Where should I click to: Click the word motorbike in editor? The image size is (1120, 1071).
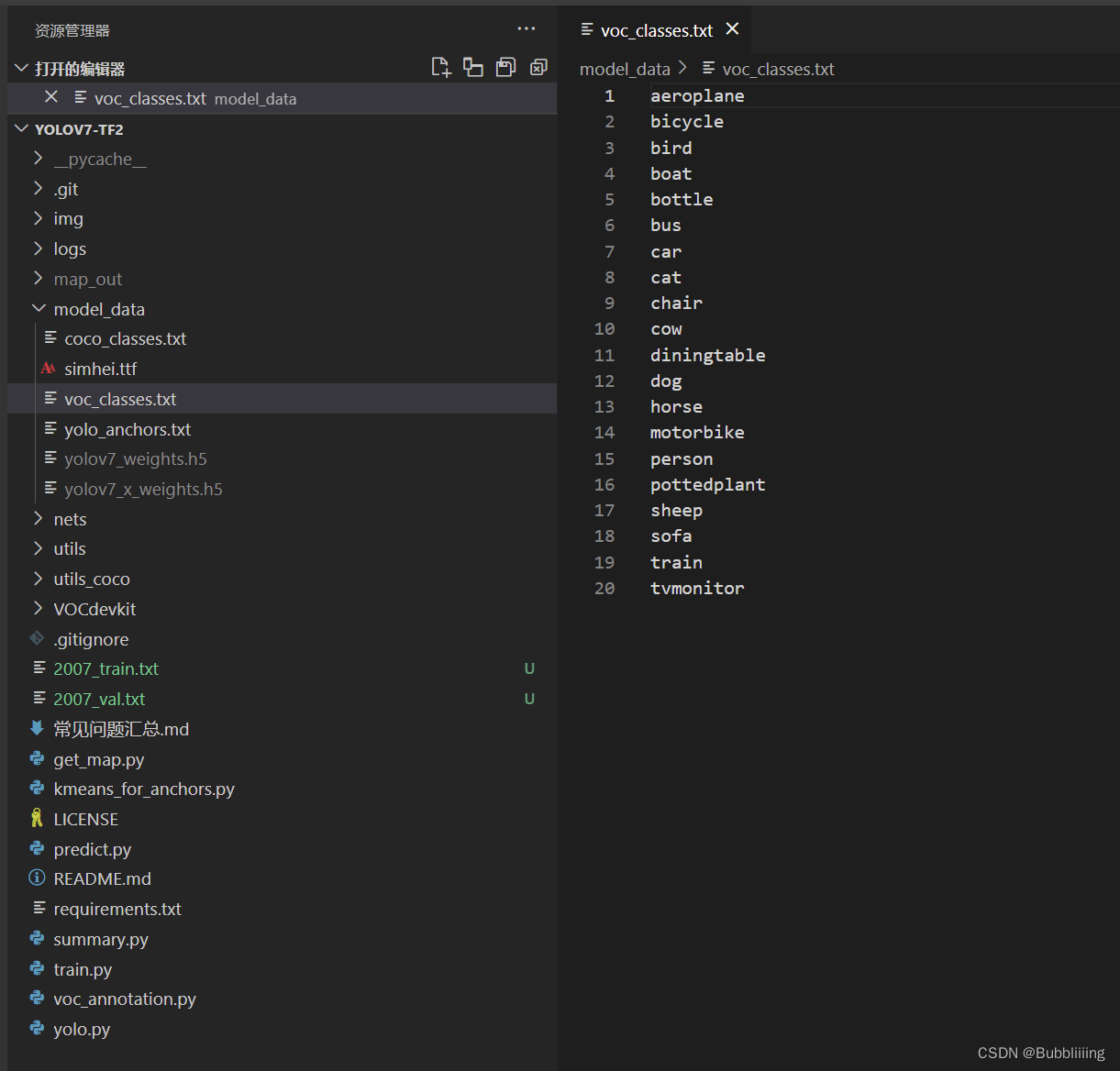tap(697, 432)
